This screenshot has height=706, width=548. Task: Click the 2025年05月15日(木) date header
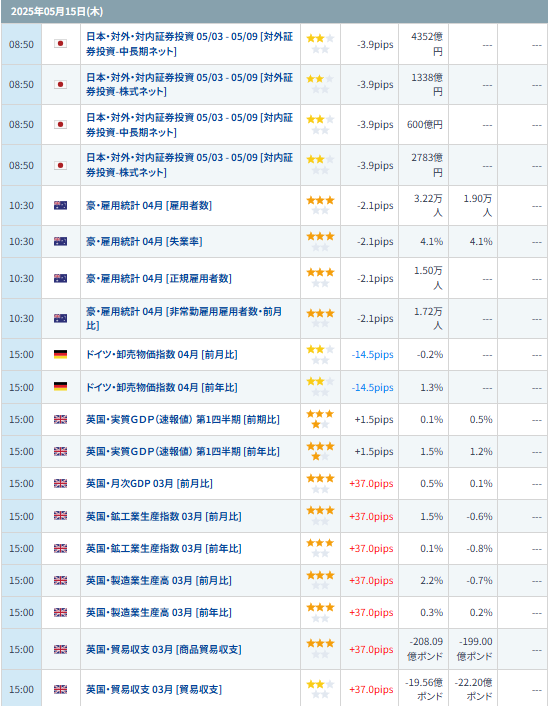point(57,12)
